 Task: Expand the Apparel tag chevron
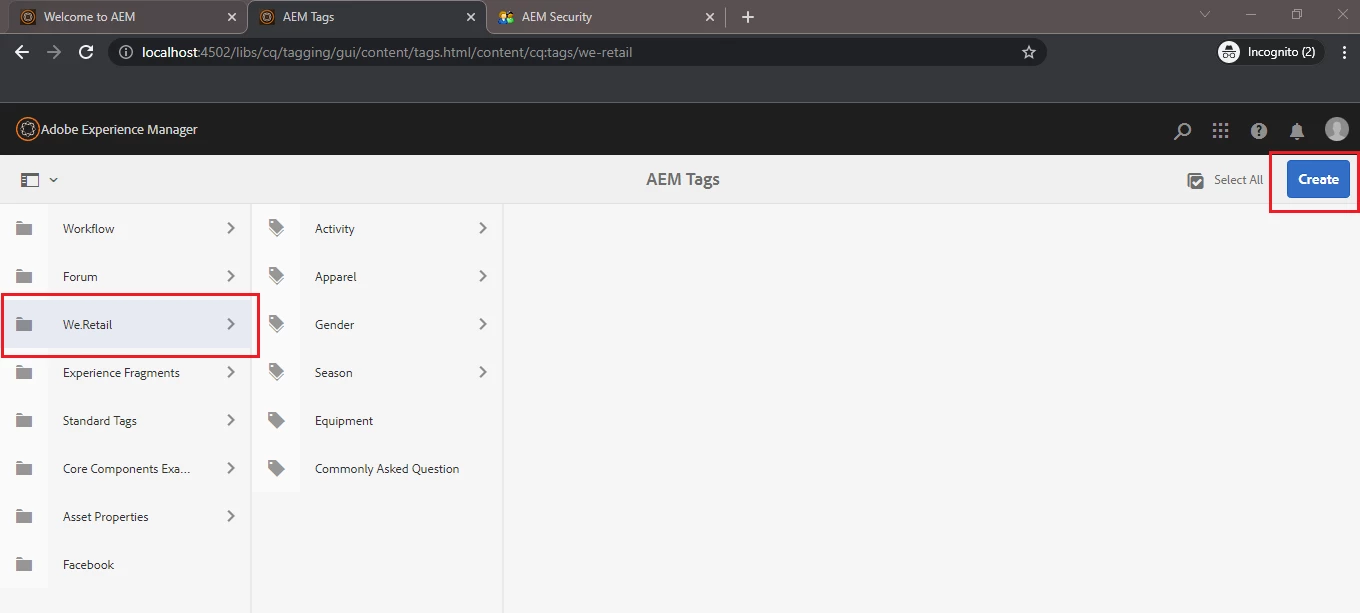[483, 276]
